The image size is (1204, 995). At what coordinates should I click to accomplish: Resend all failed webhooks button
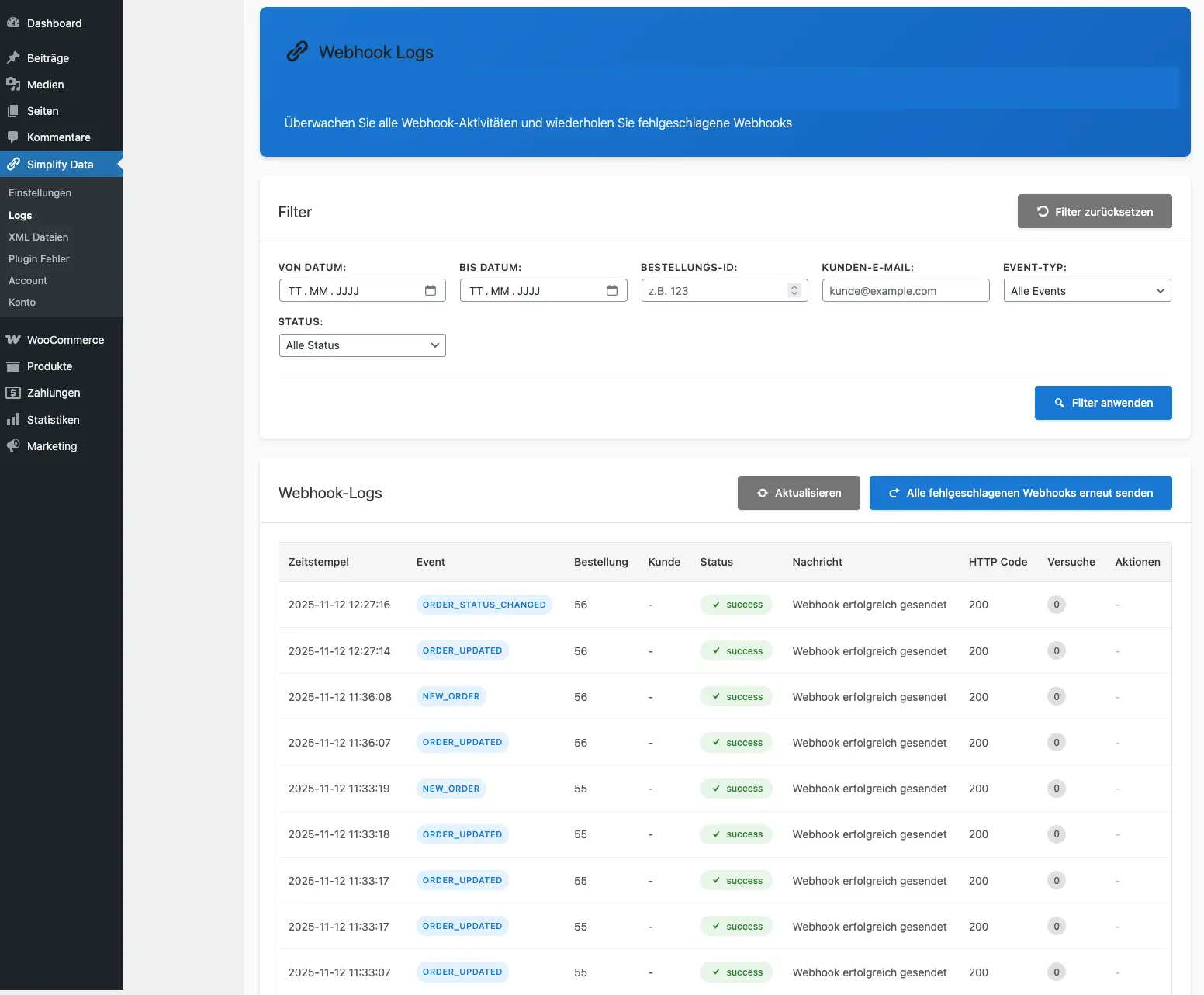[1020, 493]
